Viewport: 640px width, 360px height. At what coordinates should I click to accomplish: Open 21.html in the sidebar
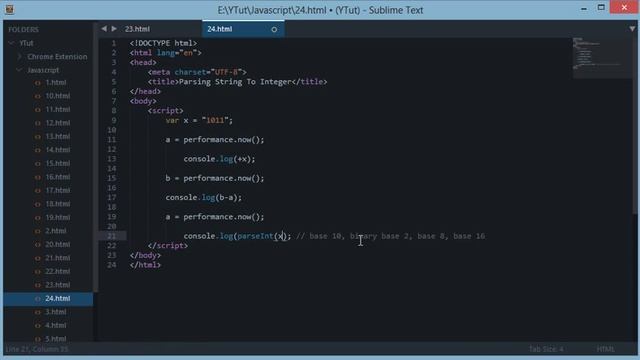click(x=58, y=258)
